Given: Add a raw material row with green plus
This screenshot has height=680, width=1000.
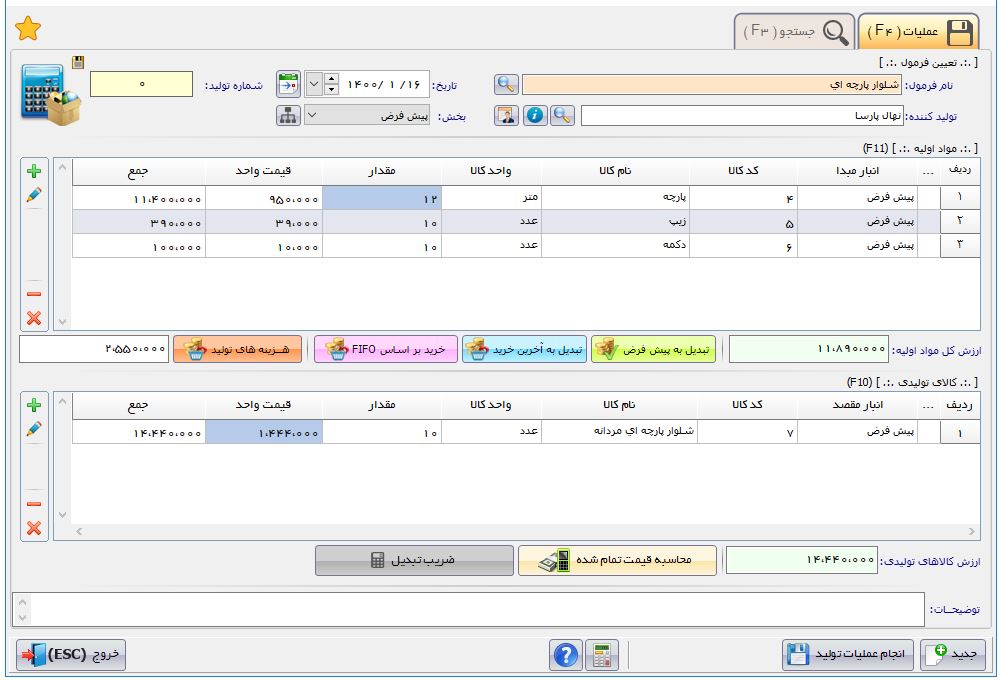Looking at the screenshot, I should tap(34, 172).
